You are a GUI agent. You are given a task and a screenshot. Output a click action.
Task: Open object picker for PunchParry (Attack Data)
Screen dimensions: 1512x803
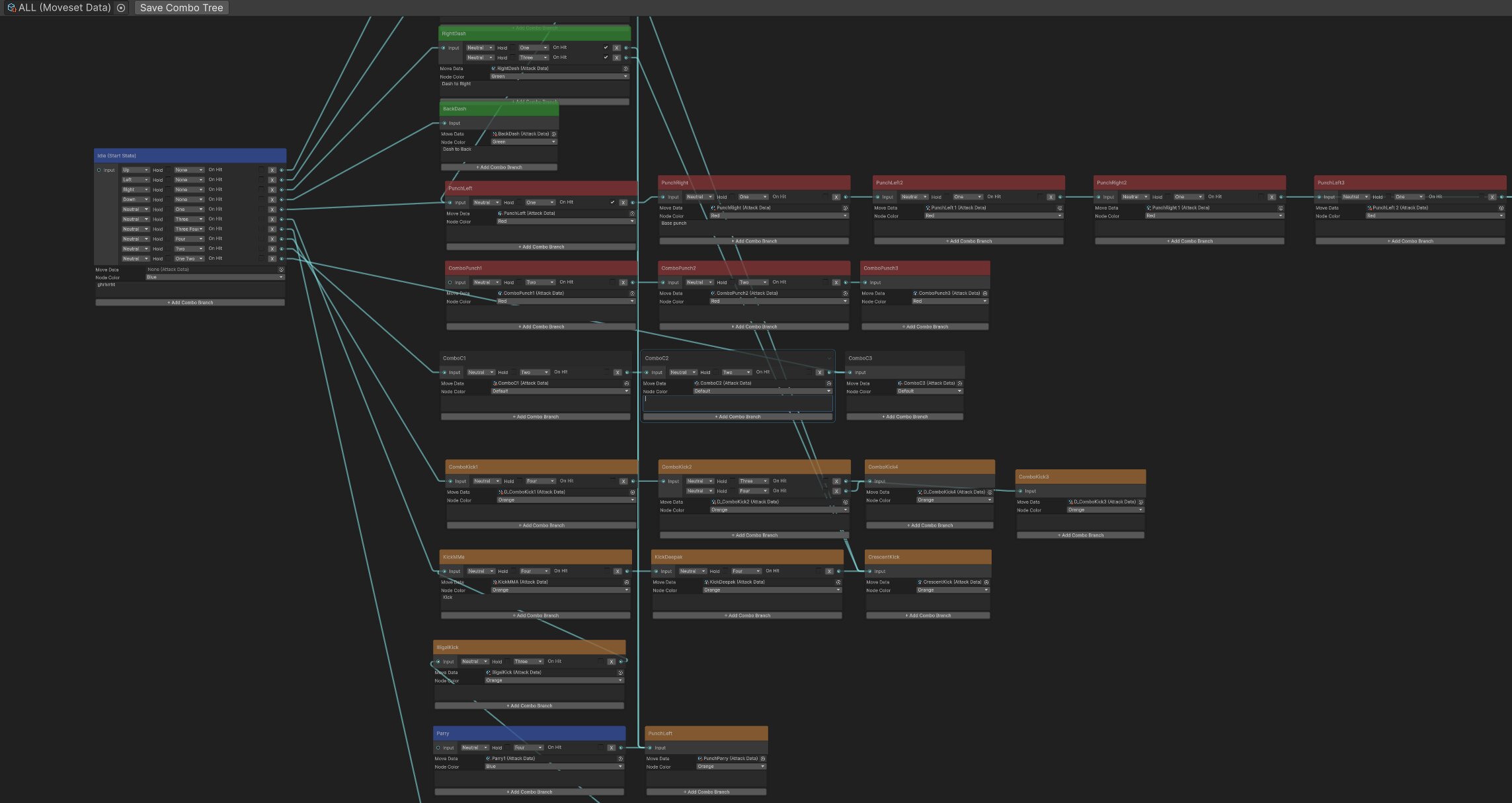[x=763, y=759]
